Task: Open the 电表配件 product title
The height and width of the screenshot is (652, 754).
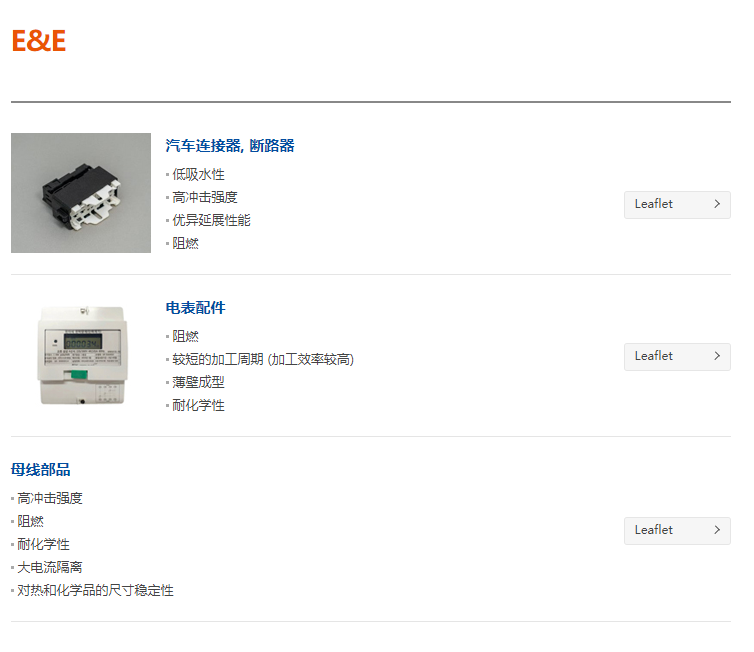Action: tap(195, 308)
